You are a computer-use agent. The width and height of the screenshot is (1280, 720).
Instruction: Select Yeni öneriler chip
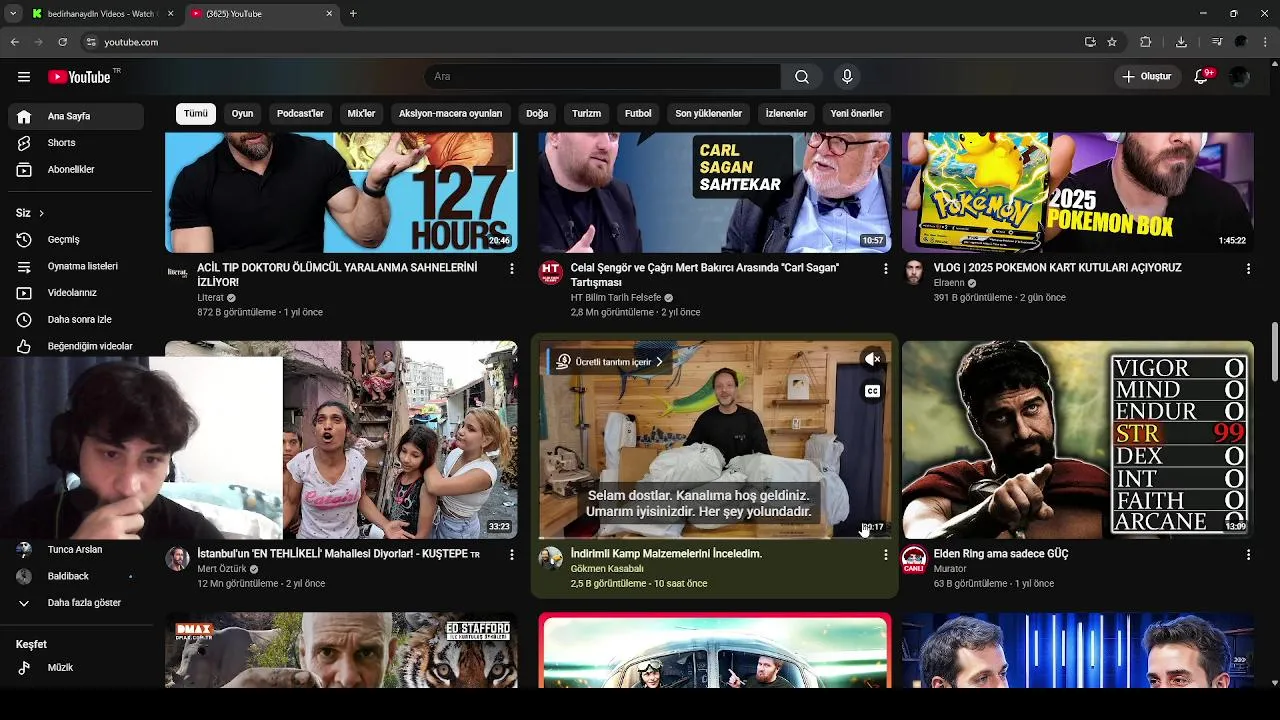(856, 114)
